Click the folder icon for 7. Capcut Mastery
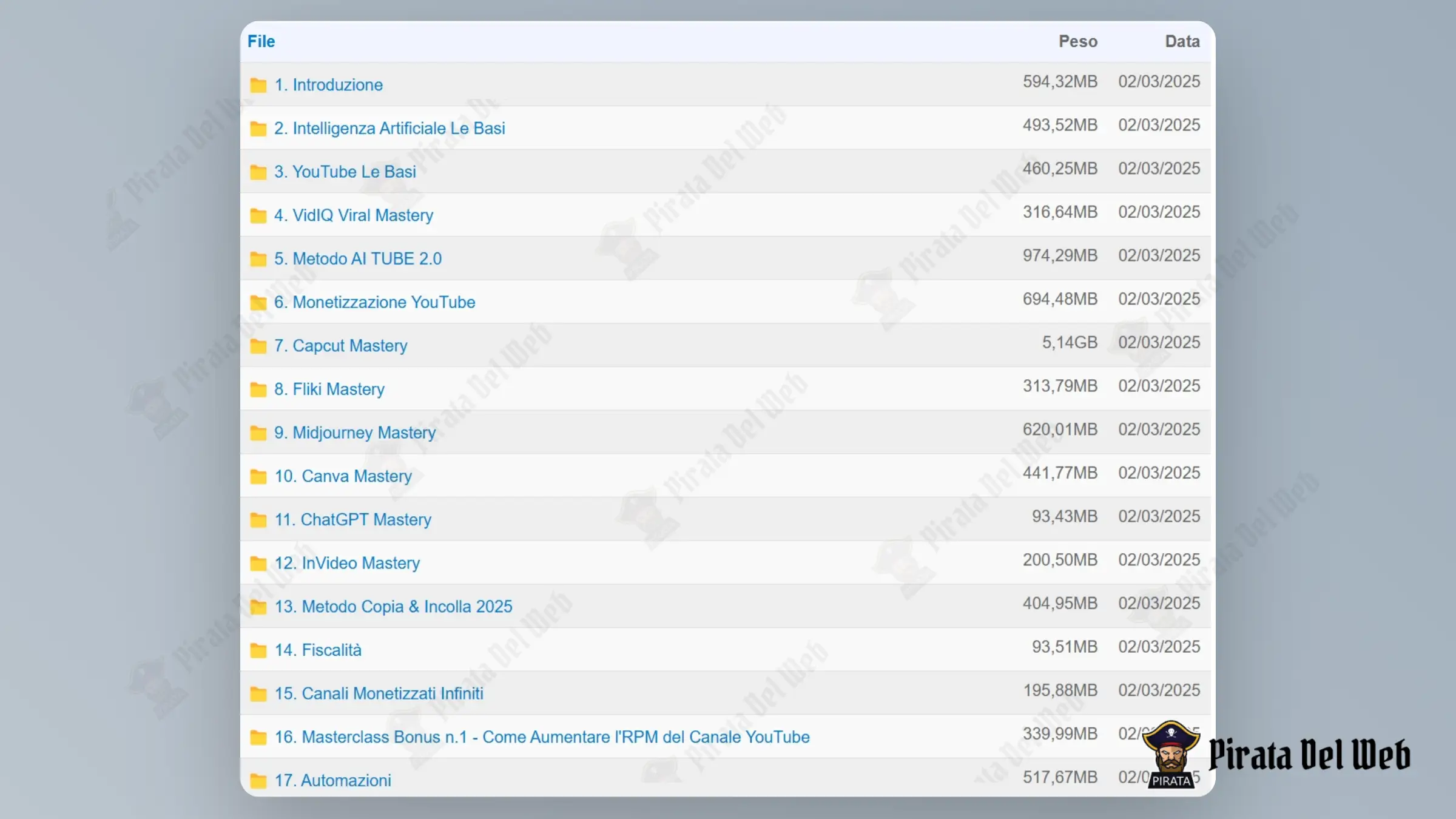 tap(258, 346)
